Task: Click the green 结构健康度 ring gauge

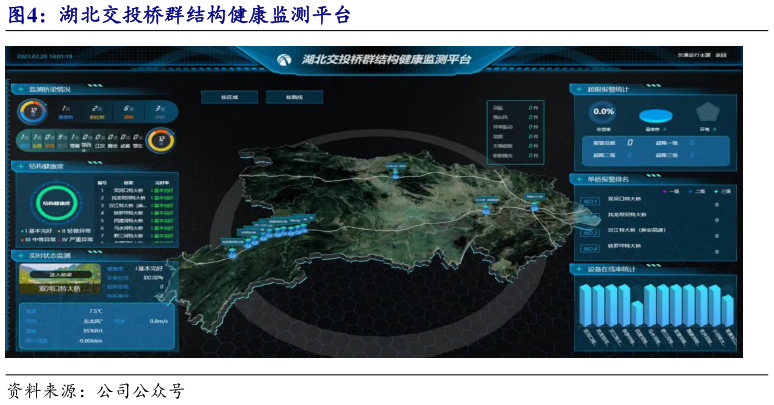Action: pos(56,203)
